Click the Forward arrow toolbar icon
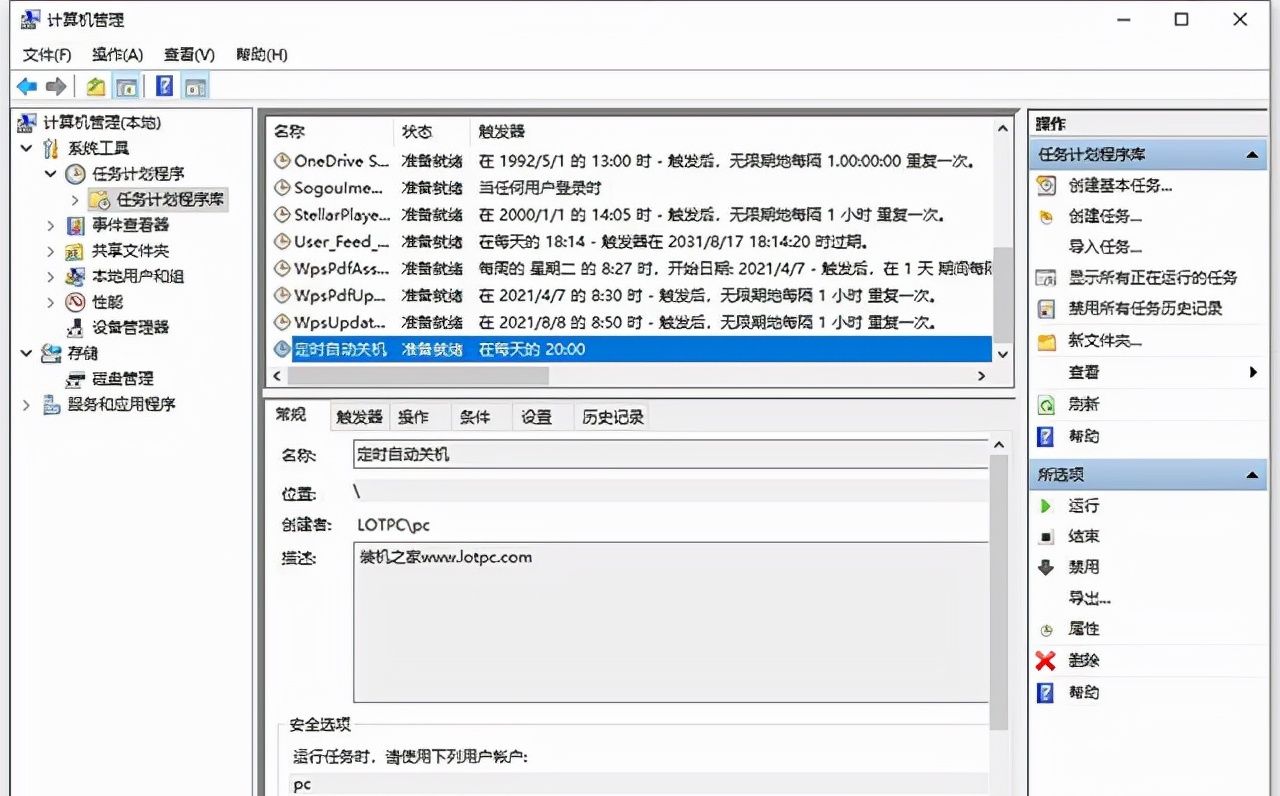 pos(56,87)
